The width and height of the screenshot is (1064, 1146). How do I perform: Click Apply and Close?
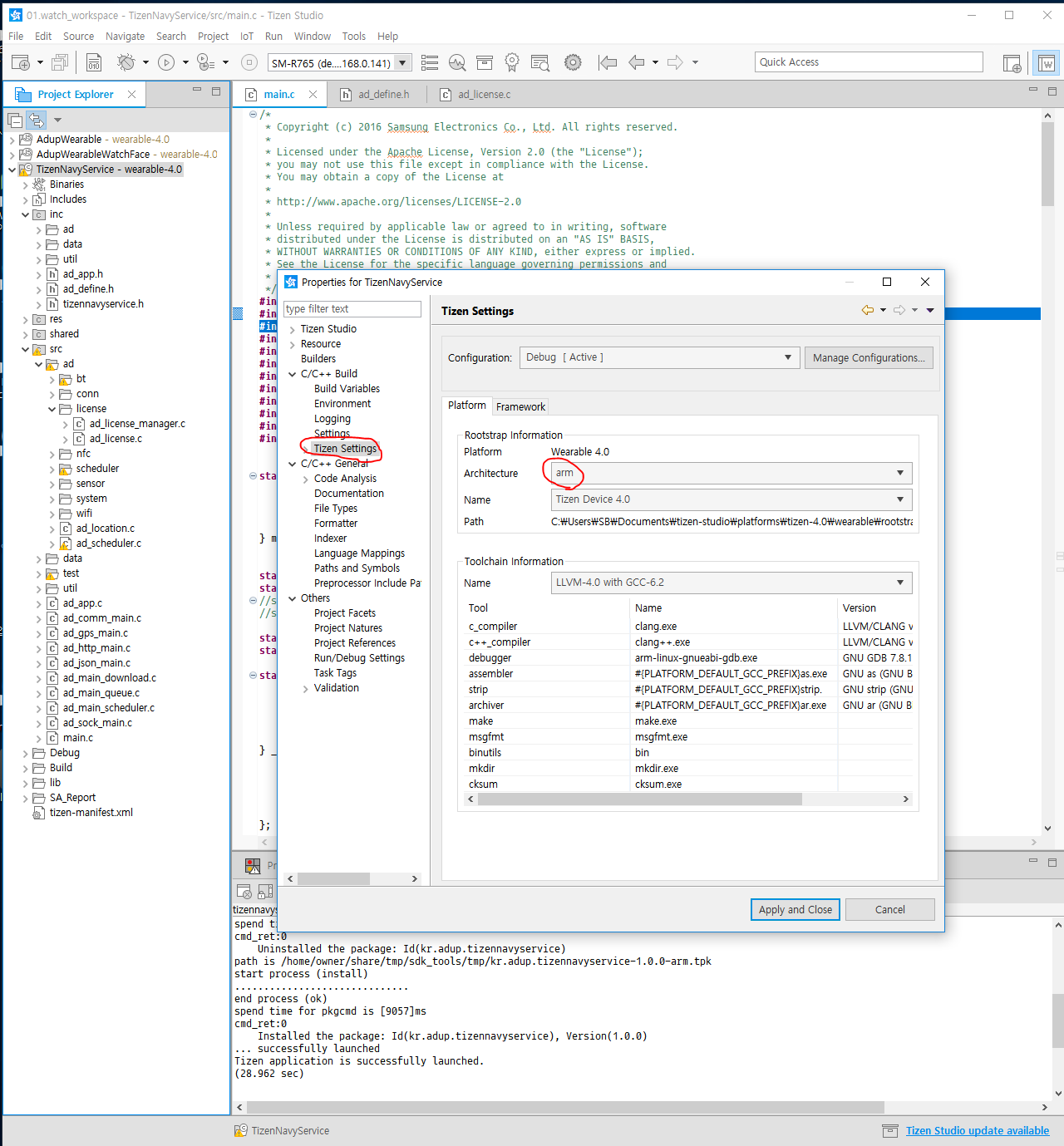796,909
